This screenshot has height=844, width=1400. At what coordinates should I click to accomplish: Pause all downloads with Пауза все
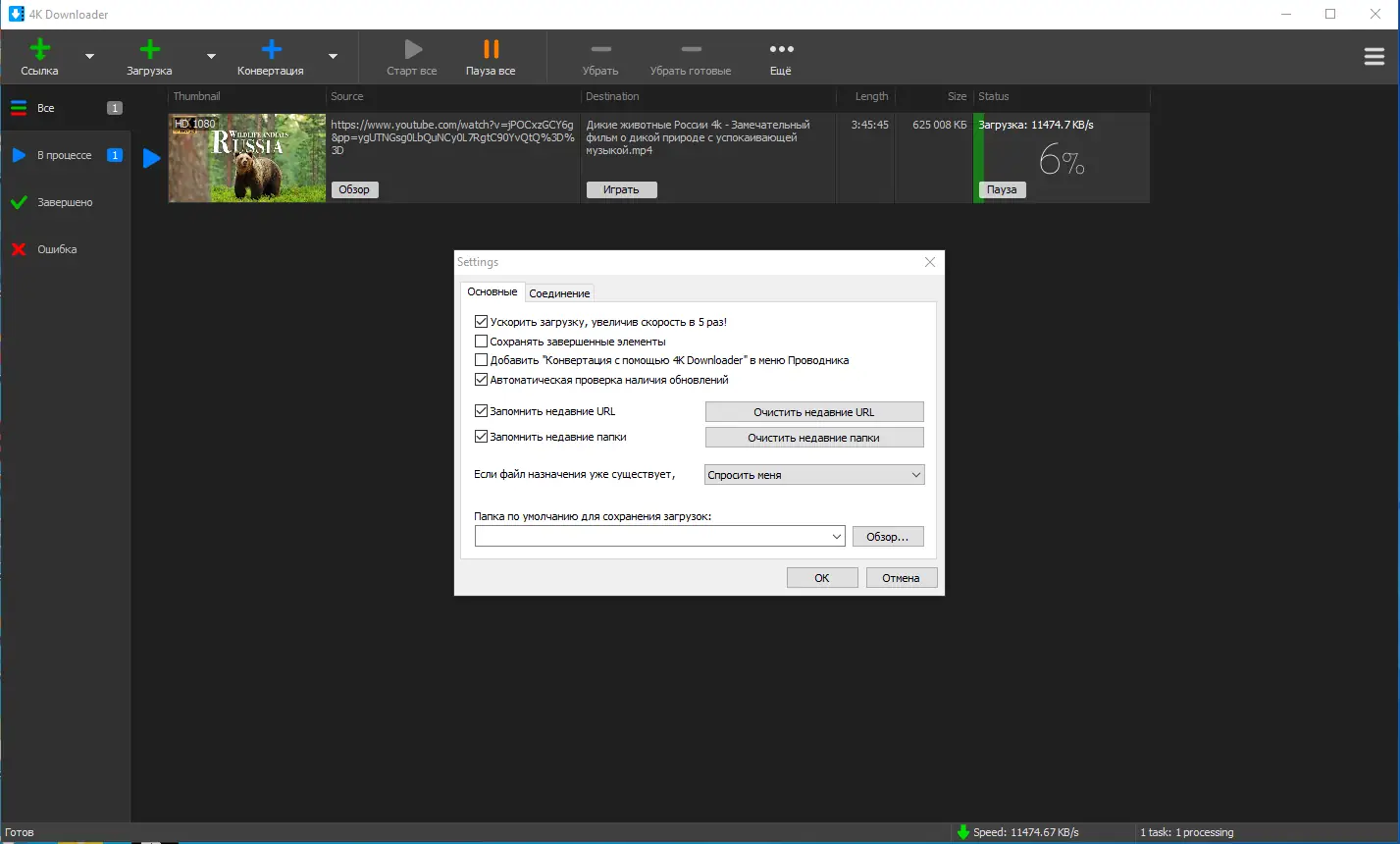click(x=491, y=57)
